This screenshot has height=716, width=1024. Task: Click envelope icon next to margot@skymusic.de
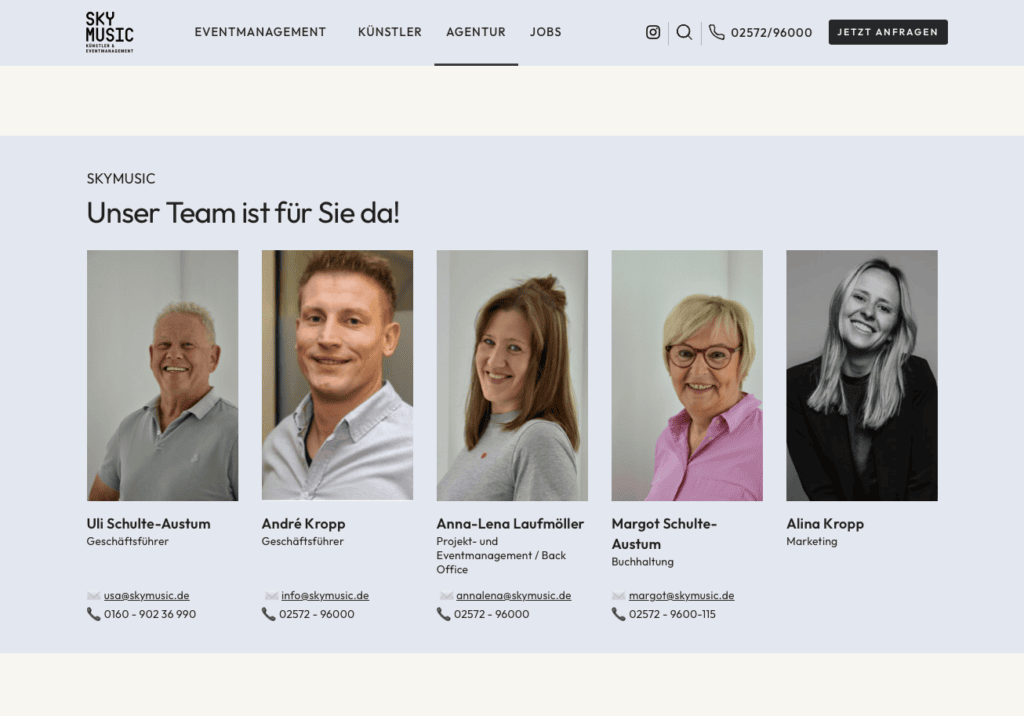pyautogui.click(x=619, y=596)
